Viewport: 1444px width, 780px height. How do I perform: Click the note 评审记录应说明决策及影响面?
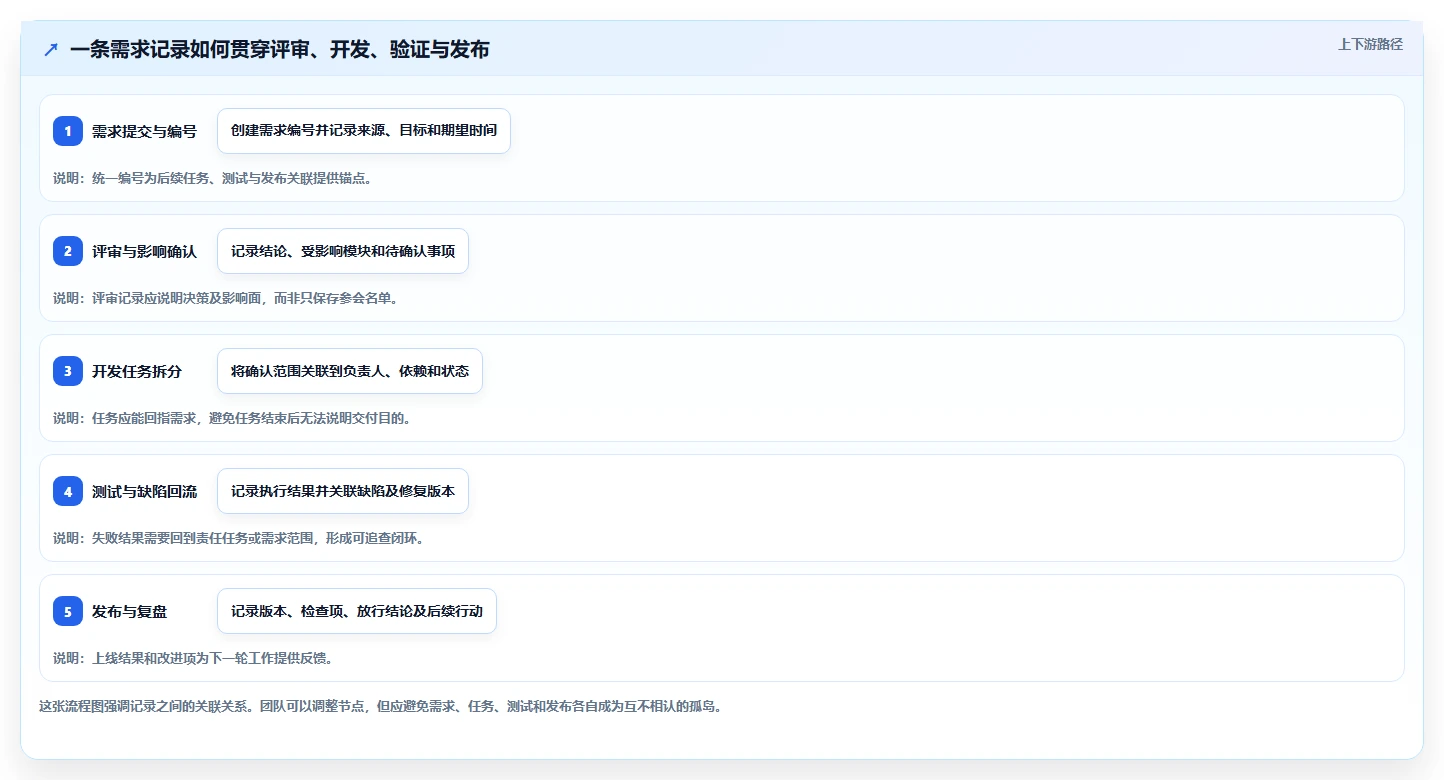click(226, 298)
